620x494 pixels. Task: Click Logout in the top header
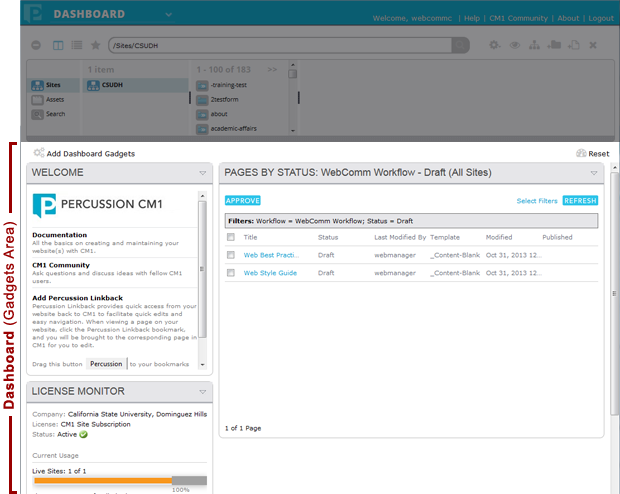[x=601, y=18]
